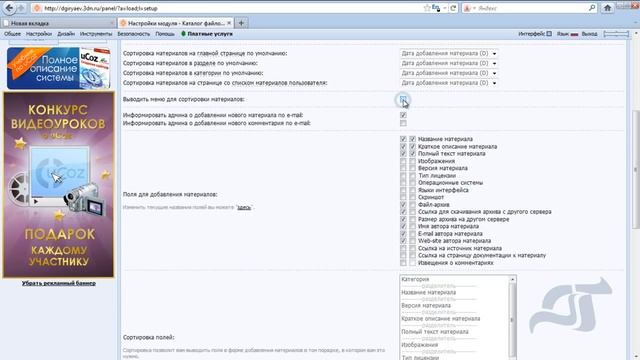Reload the page with the refresh icon
This screenshot has height=360, width=640.
point(453,8)
